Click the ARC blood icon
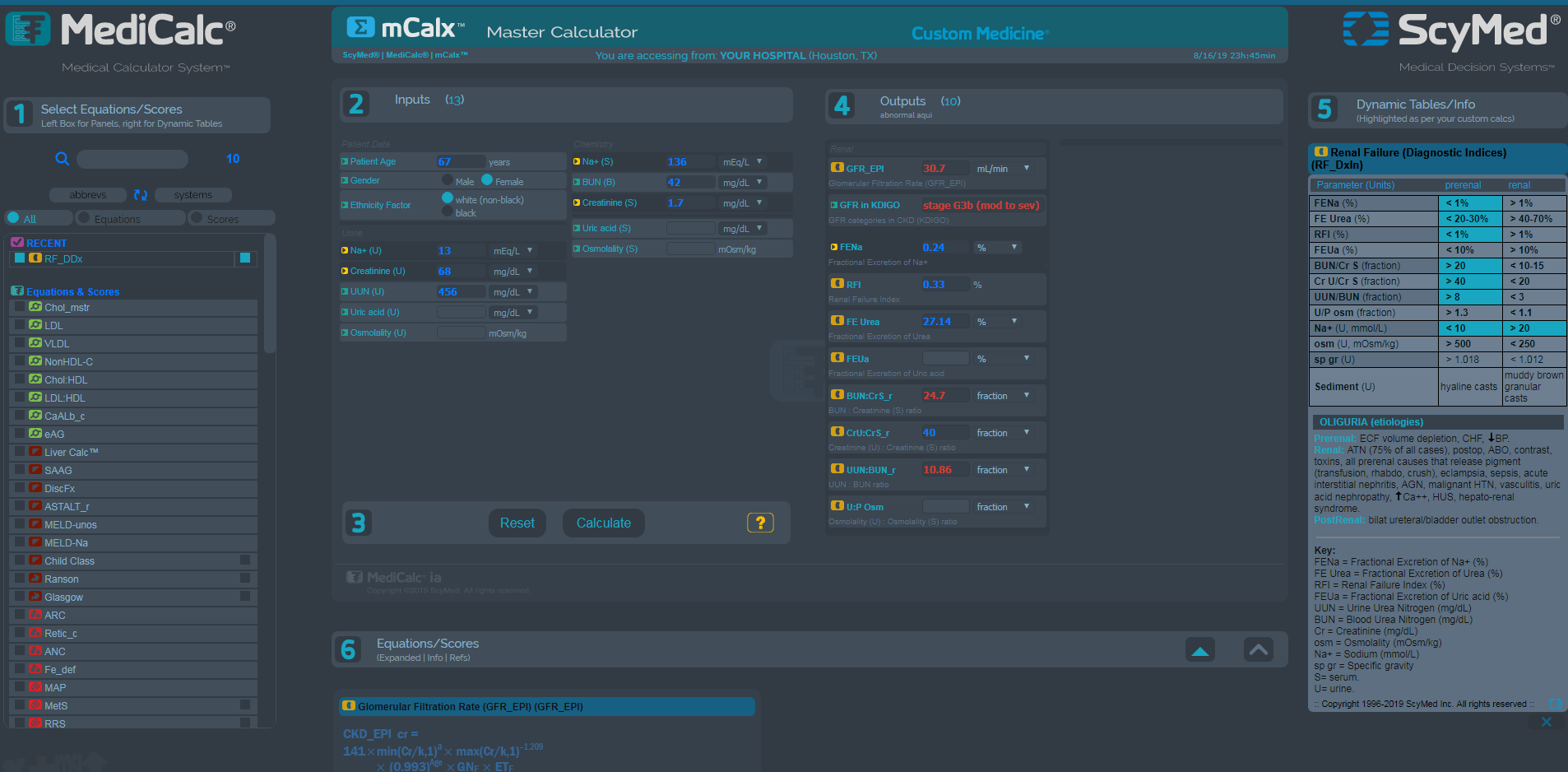The width and height of the screenshot is (1568, 772). [35, 615]
